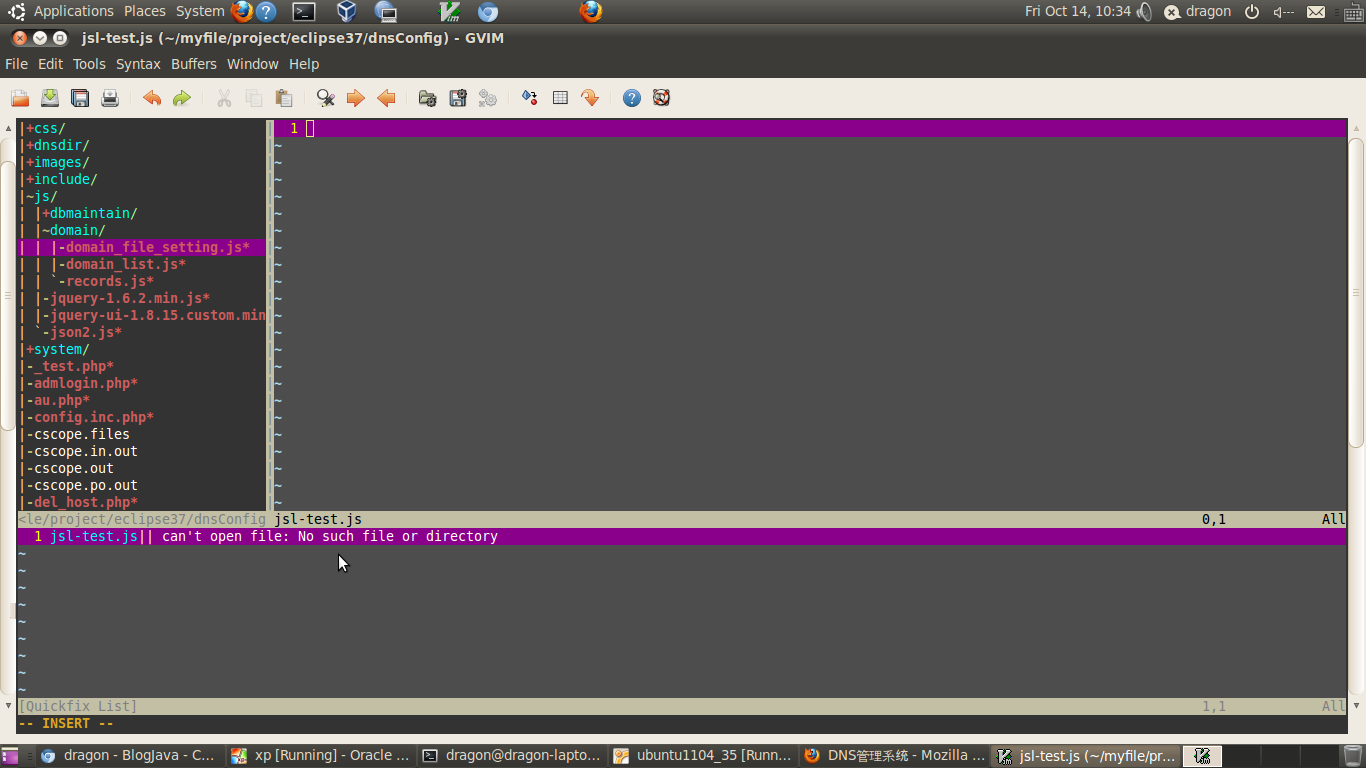The image size is (1366, 768).
Task: Switch to ubuntu1104_35 [Running] taskbar window
Action: 703,756
